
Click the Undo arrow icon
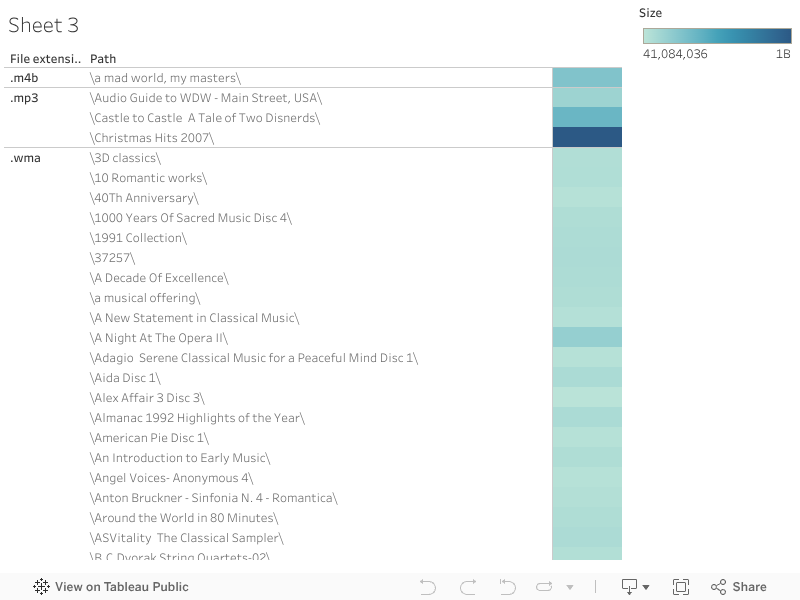[x=428, y=587]
